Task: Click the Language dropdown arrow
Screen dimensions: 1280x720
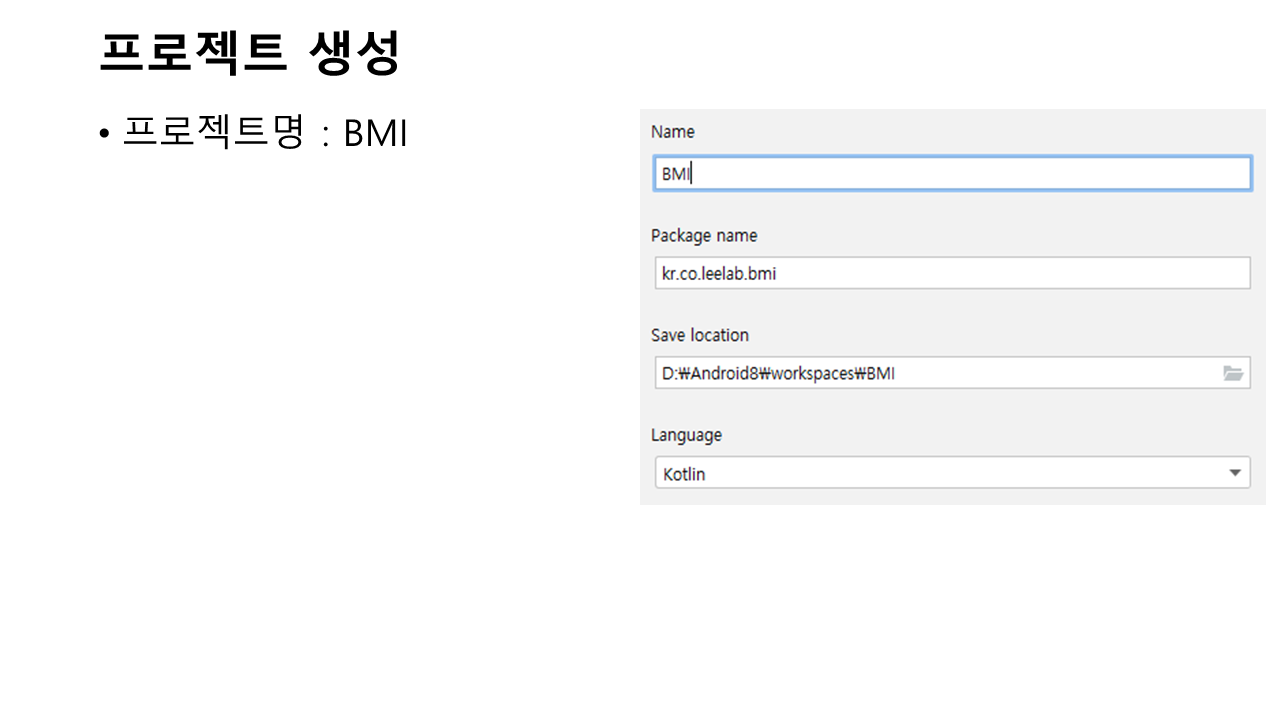Action: click(x=1235, y=473)
